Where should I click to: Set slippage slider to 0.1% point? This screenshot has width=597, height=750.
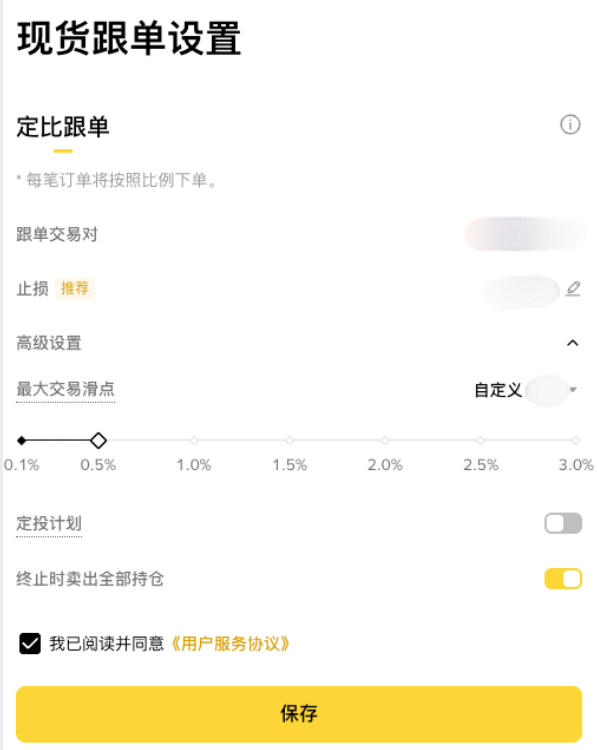pyautogui.click(x=22, y=441)
